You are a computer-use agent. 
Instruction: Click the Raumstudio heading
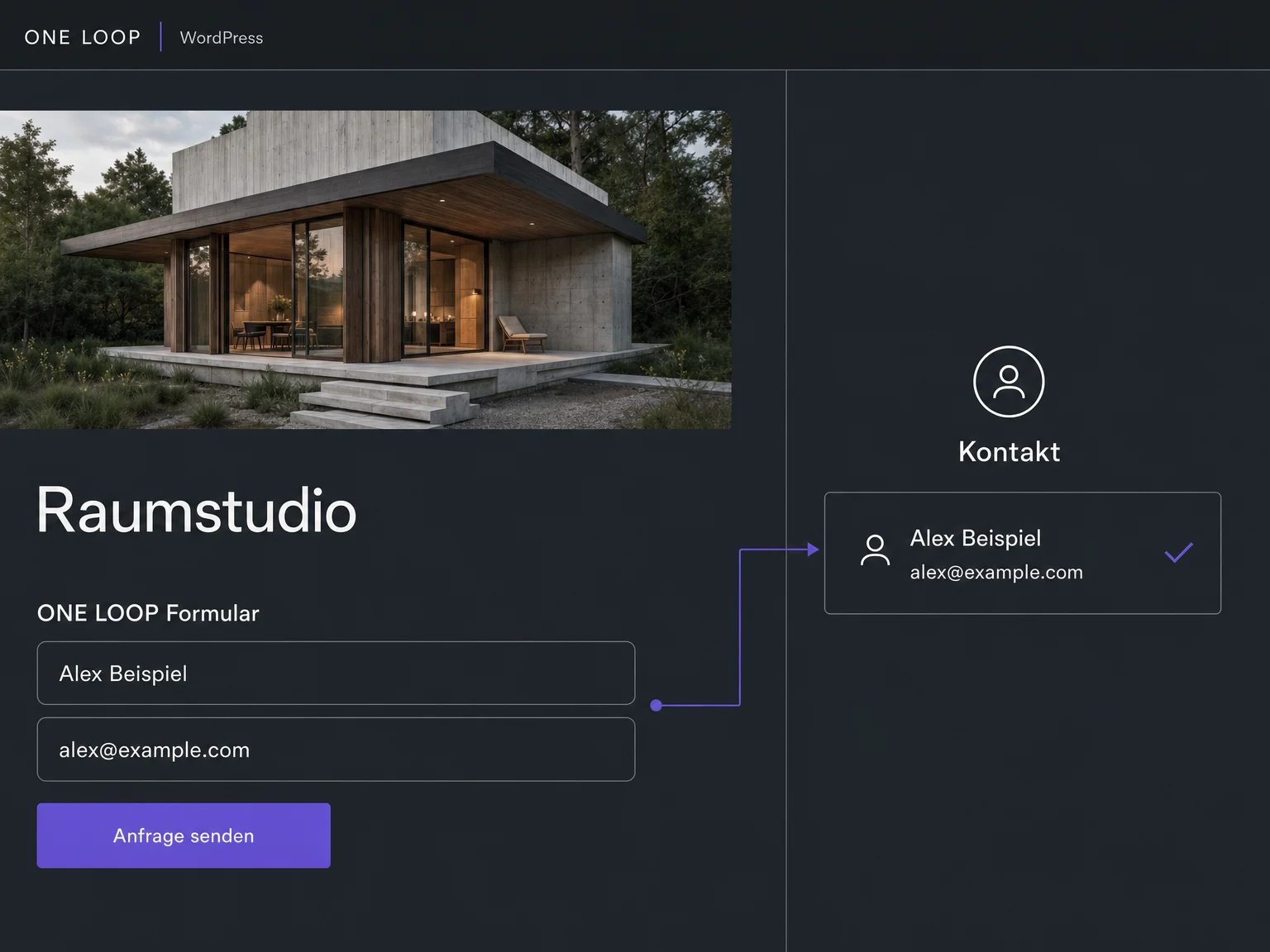(x=197, y=510)
